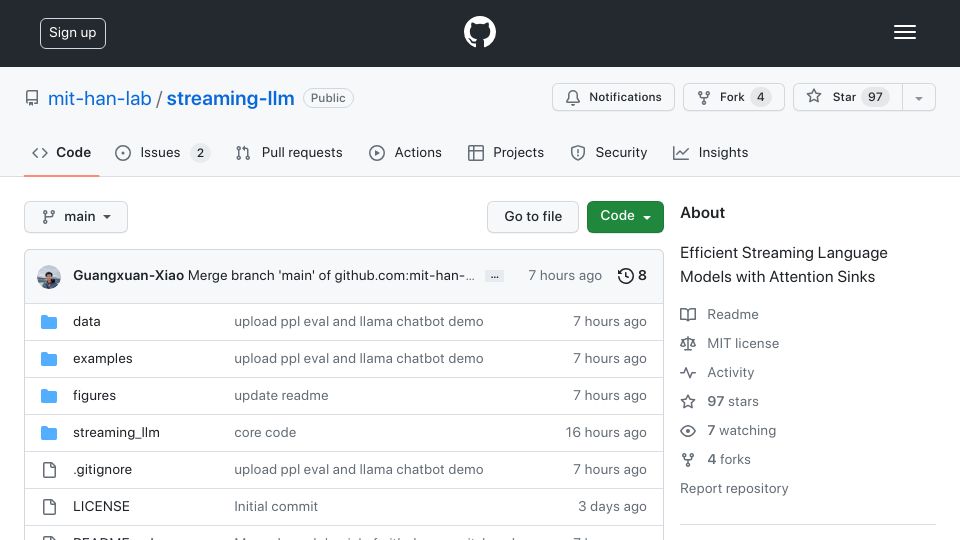Click the Fork icon in the Fork button
Viewport: 960px width, 540px height.
704,97
